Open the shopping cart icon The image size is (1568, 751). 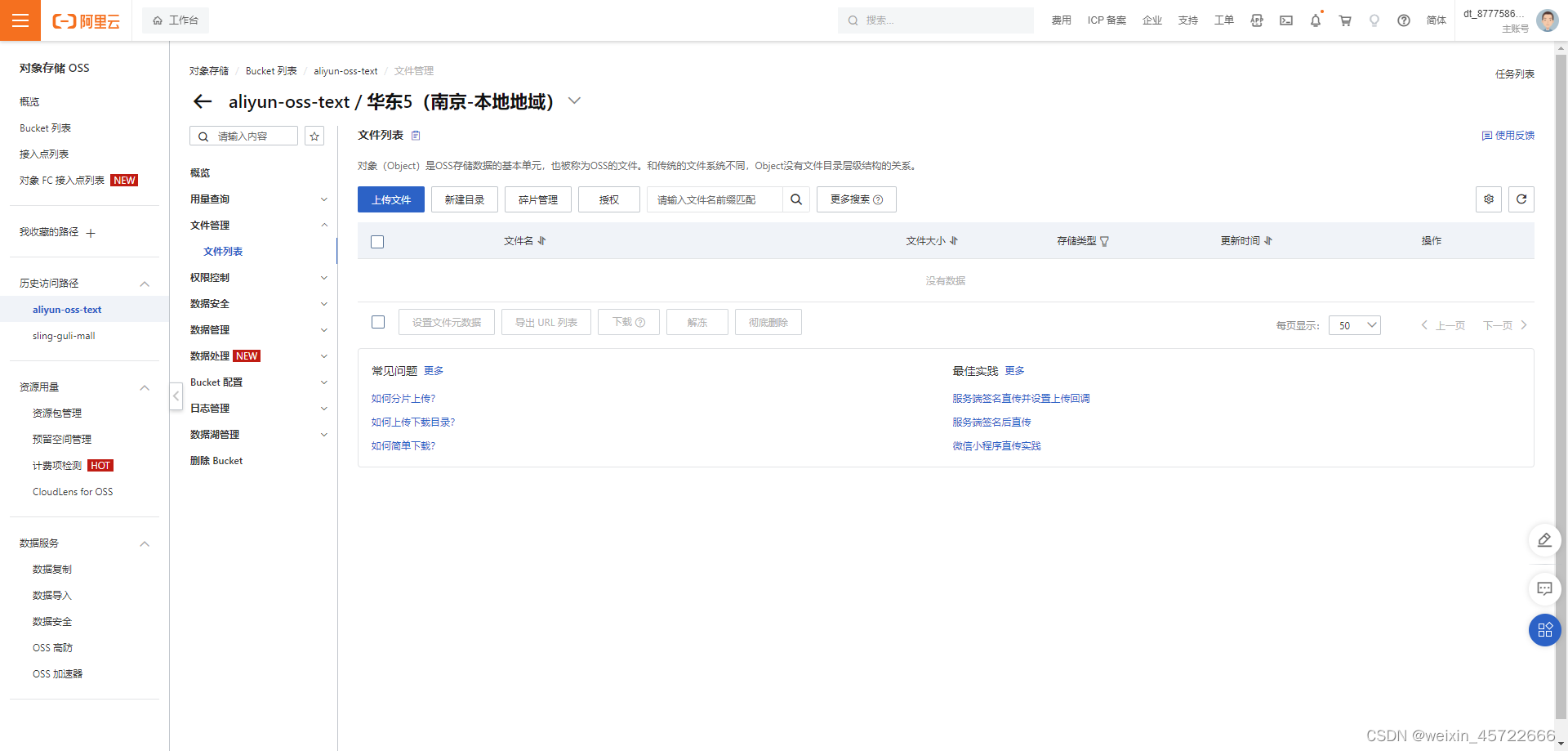tap(1345, 20)
